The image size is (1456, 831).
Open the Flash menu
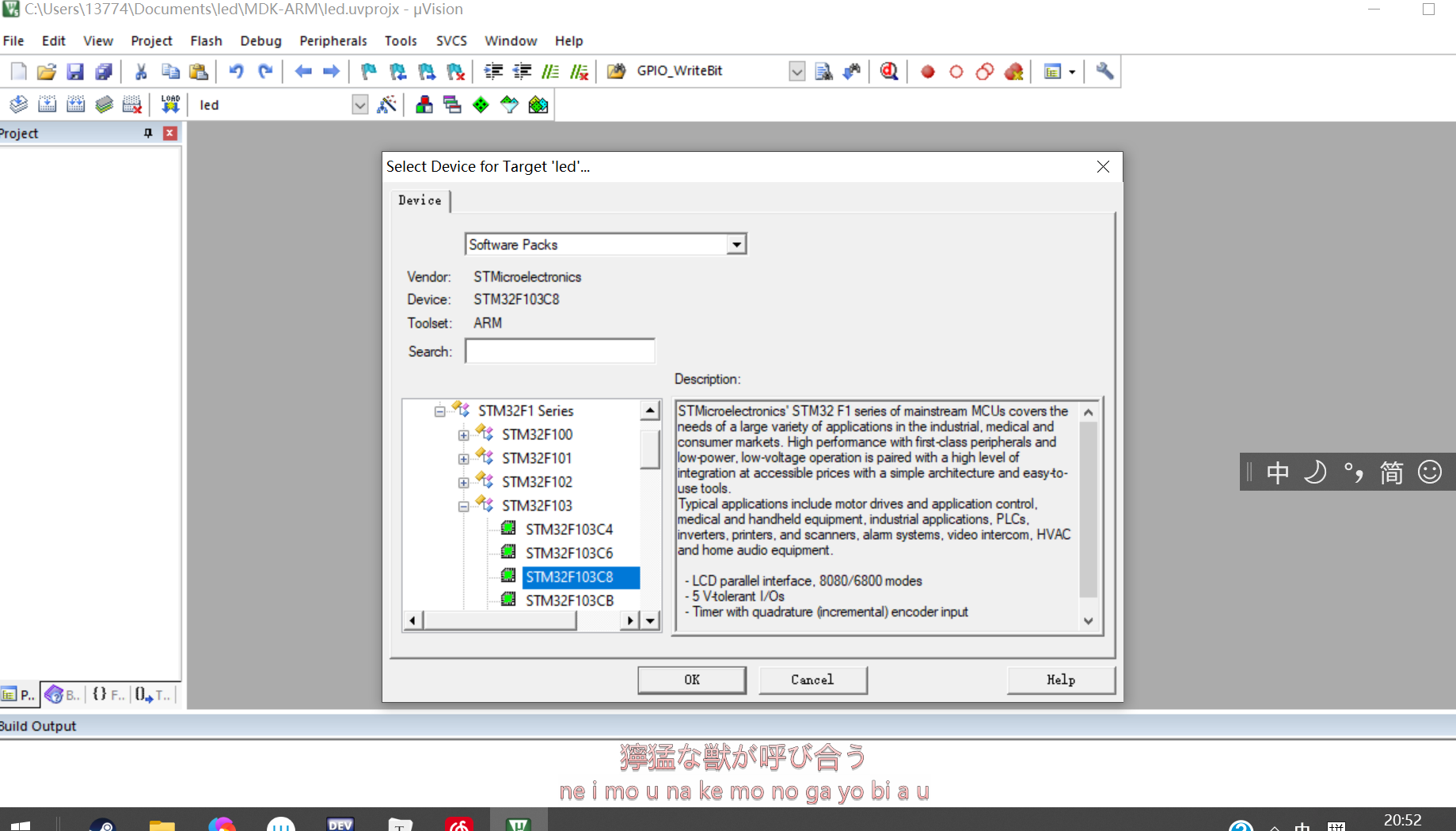(206, 40)
